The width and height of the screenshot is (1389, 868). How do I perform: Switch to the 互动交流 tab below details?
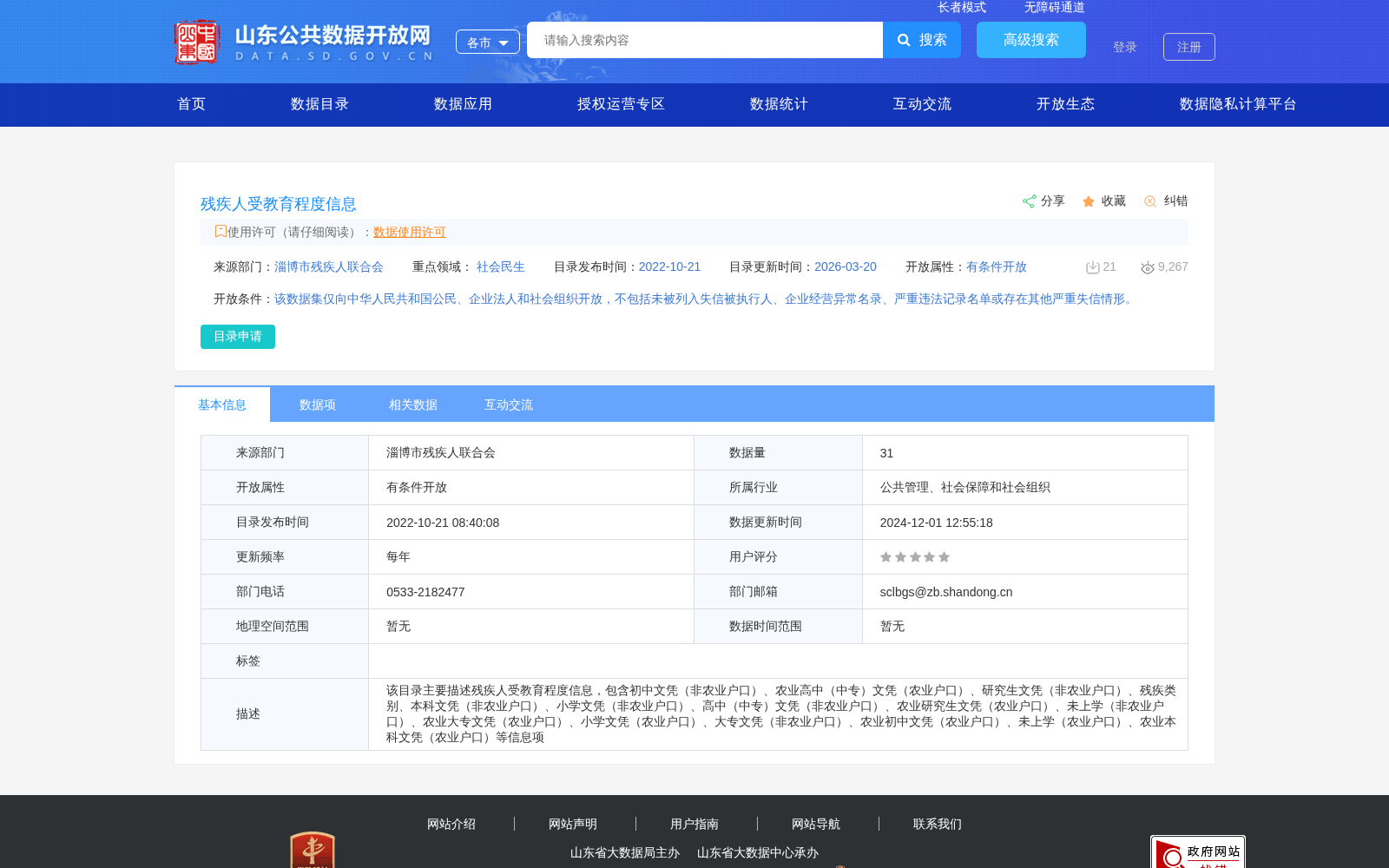click(x=509, y=404)
